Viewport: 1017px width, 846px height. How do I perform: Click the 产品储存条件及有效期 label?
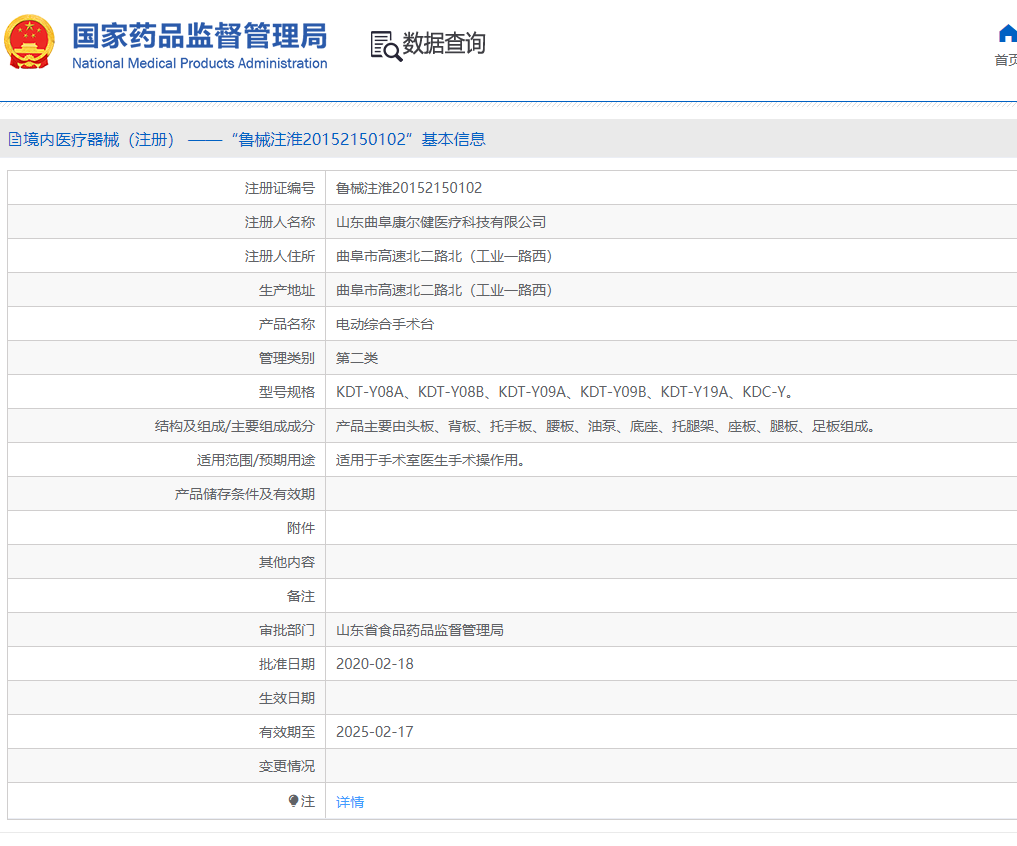245,494
